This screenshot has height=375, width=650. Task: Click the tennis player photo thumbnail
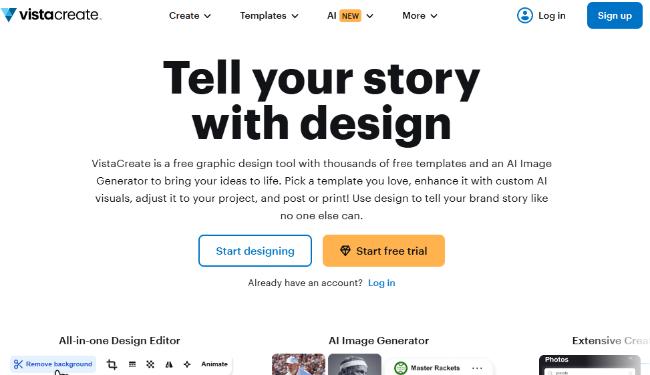coord(298,364)
